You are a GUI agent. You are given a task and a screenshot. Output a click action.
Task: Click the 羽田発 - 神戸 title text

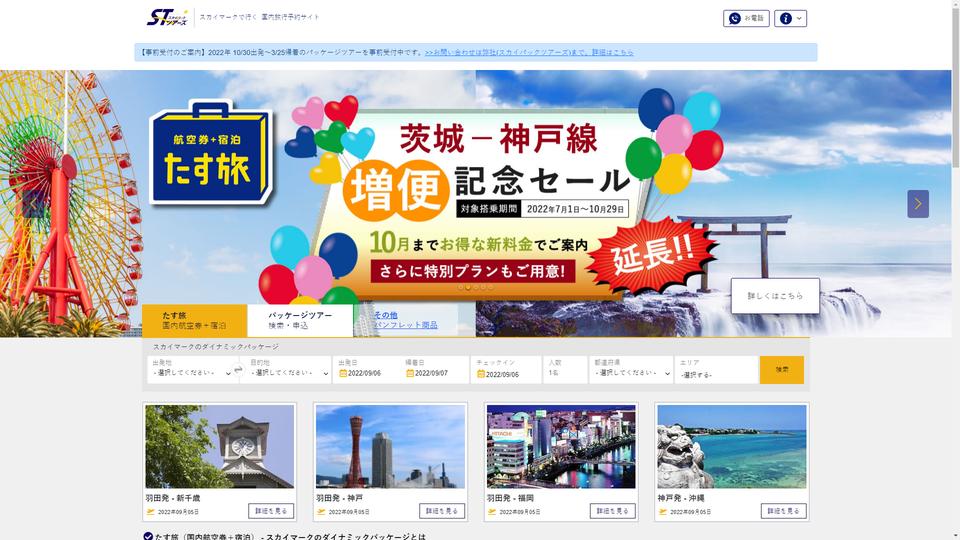pos(339,498)
